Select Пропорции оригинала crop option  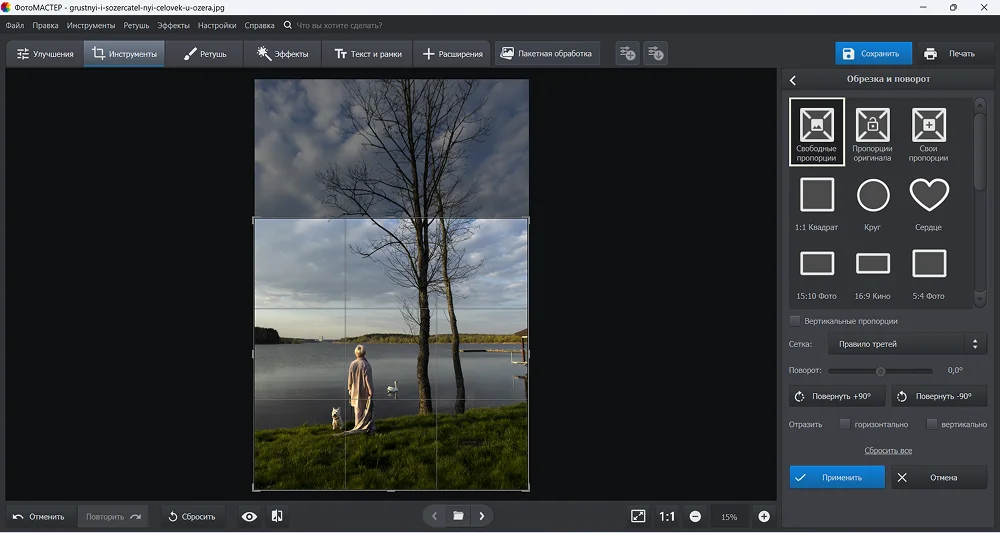coord(873,126)
